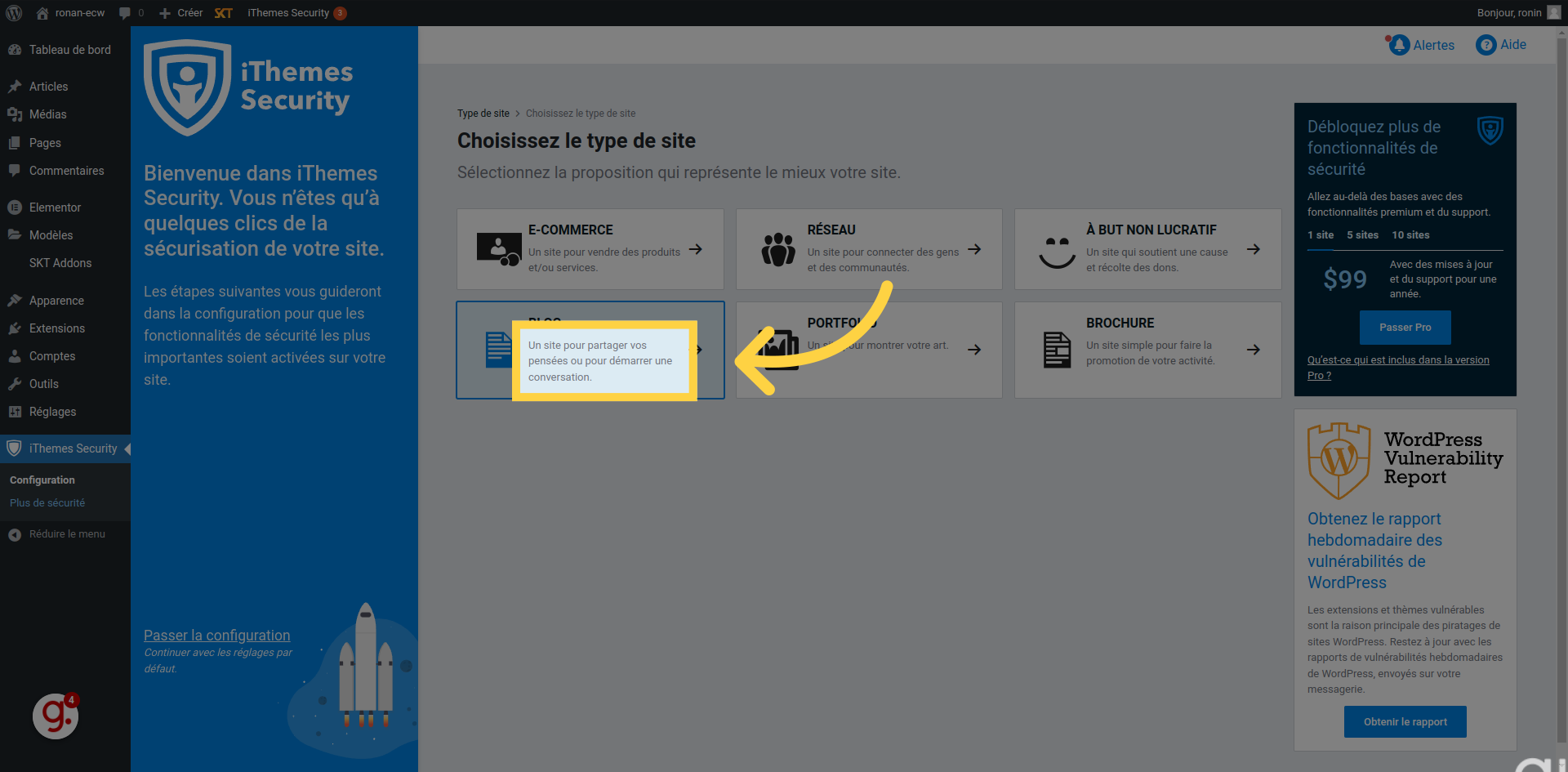Choose the À BUT NON LUCRATIF site type

pos(1148,249)
